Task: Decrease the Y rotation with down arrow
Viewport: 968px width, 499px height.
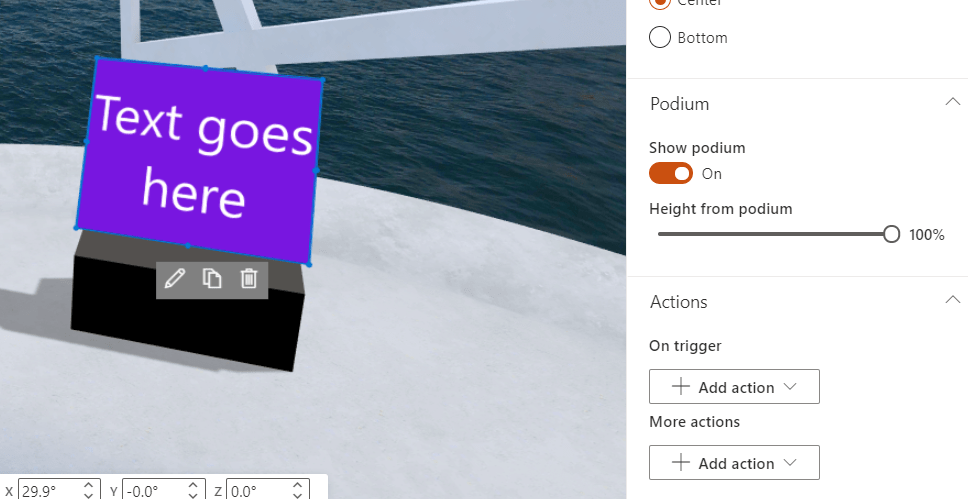Action: click(x=194, y=495)
